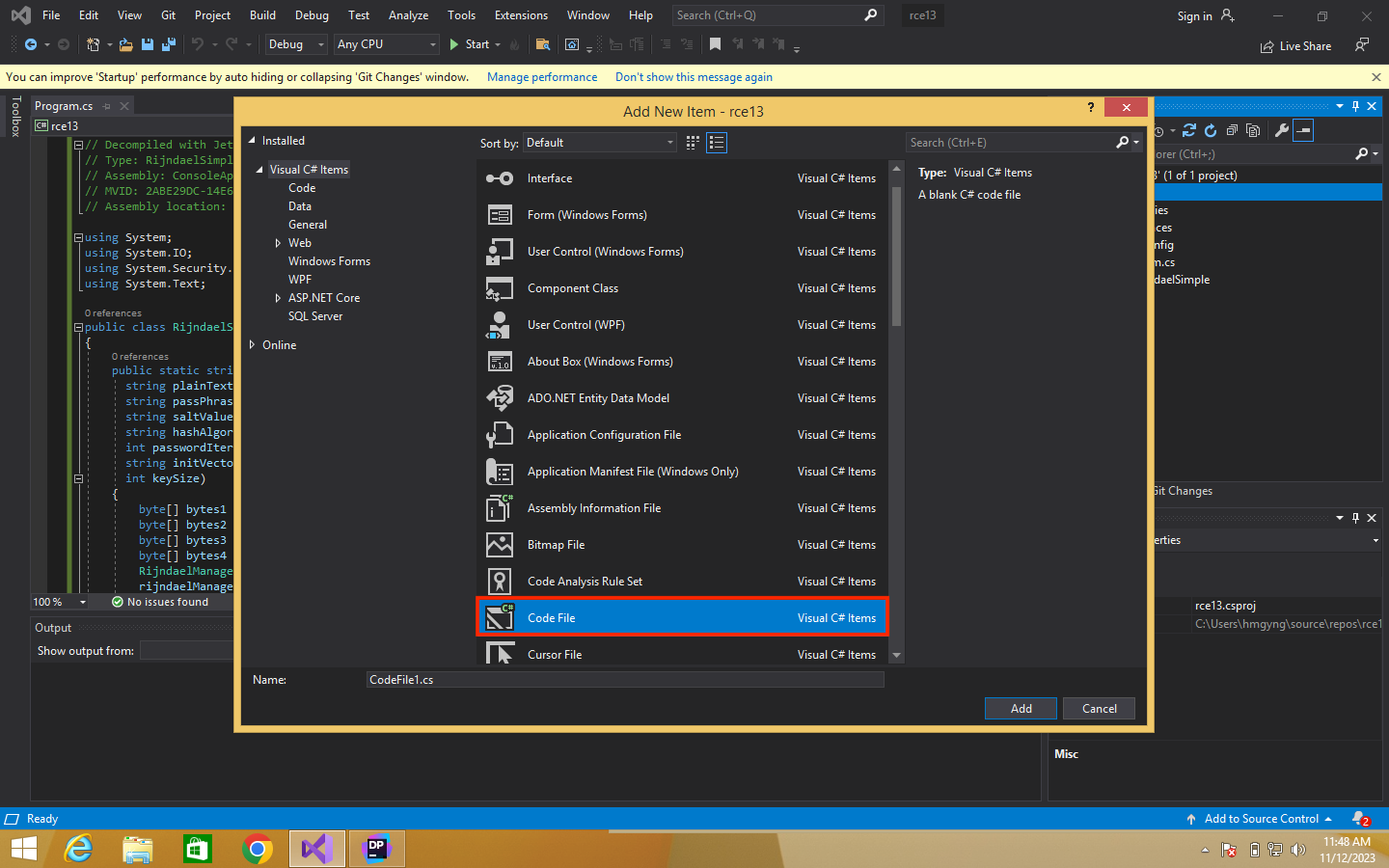Select SQL Server tree category
Image resolution: width=1389 pixels, height=868 pixels.
click(315, 316)
